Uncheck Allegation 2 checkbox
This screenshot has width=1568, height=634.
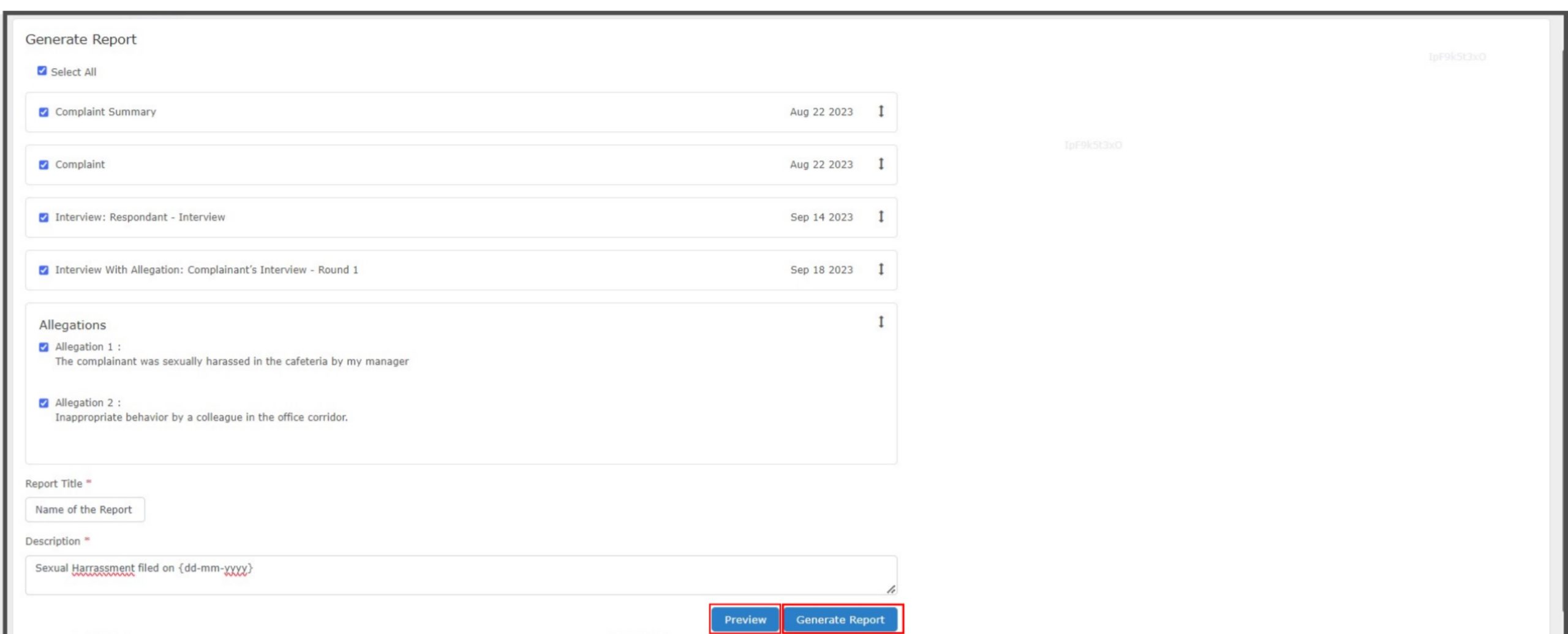tap(43, 403)
